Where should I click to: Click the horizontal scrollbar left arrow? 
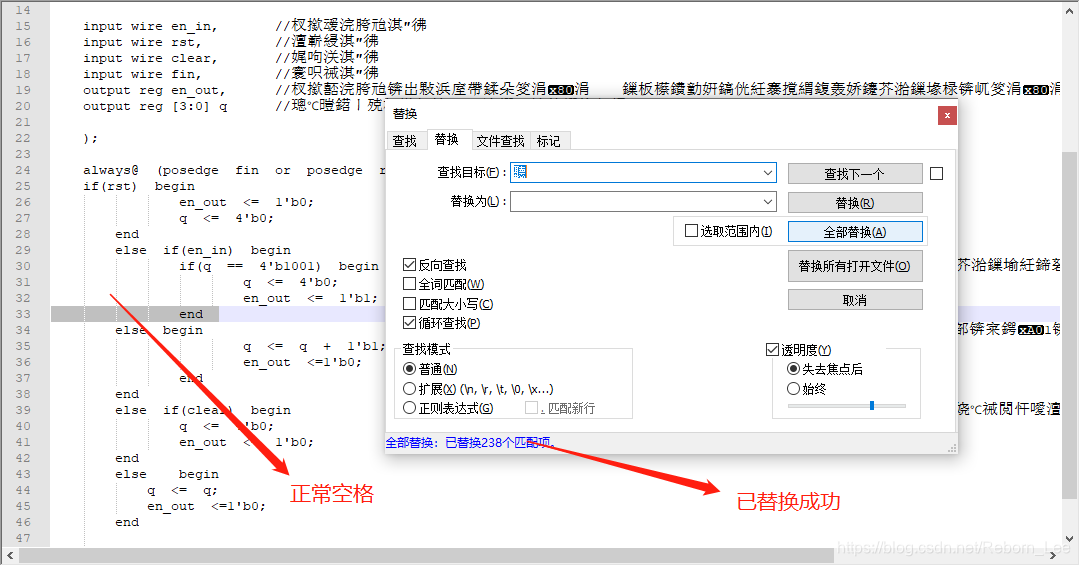point(10,555)
